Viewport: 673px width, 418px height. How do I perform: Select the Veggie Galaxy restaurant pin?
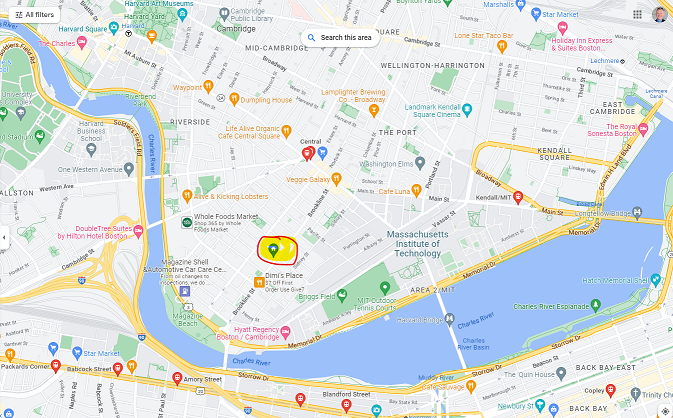pyautogui.click(x=336, y=179)
